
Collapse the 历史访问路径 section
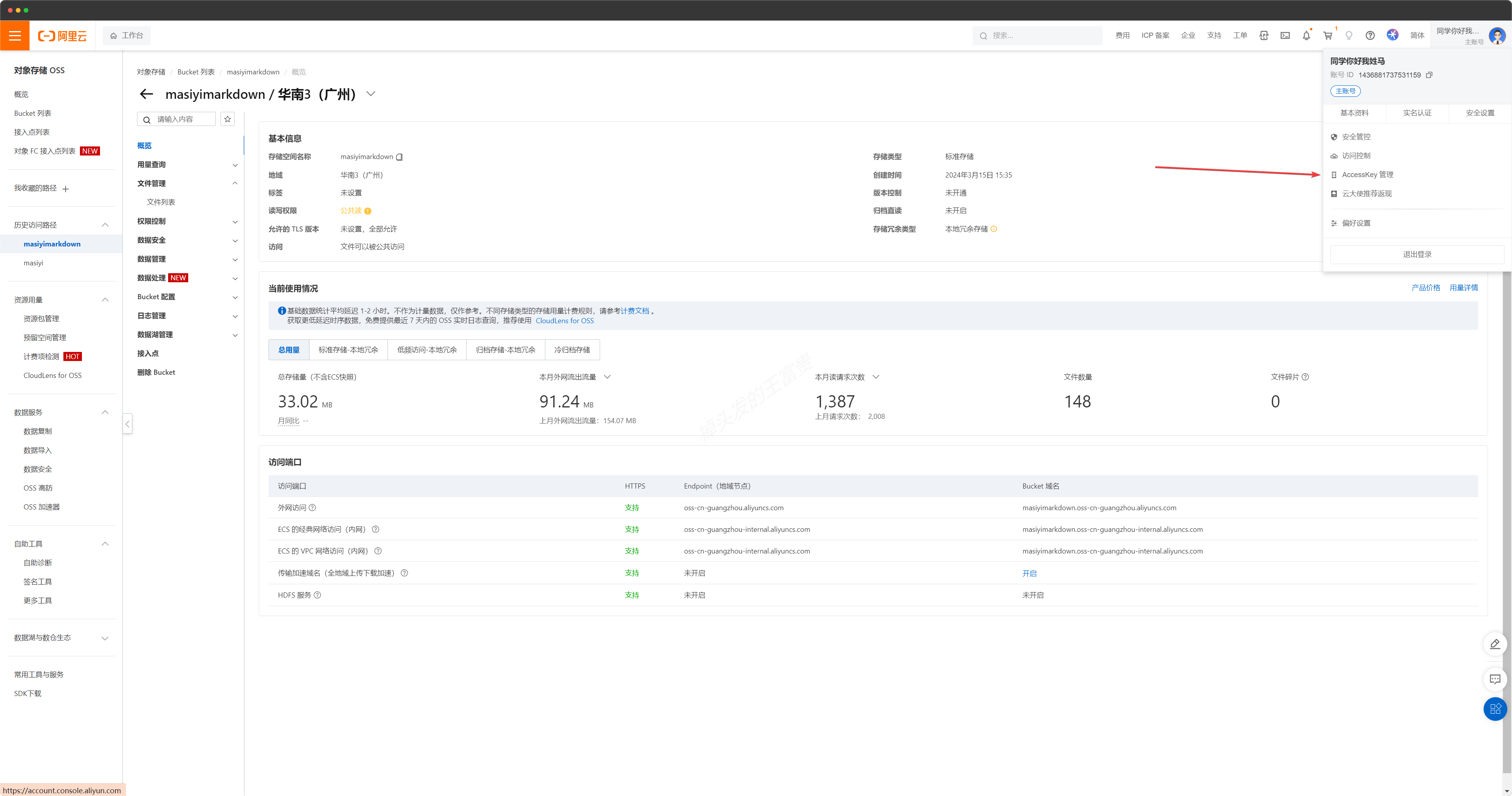click(x=105, y=225)
